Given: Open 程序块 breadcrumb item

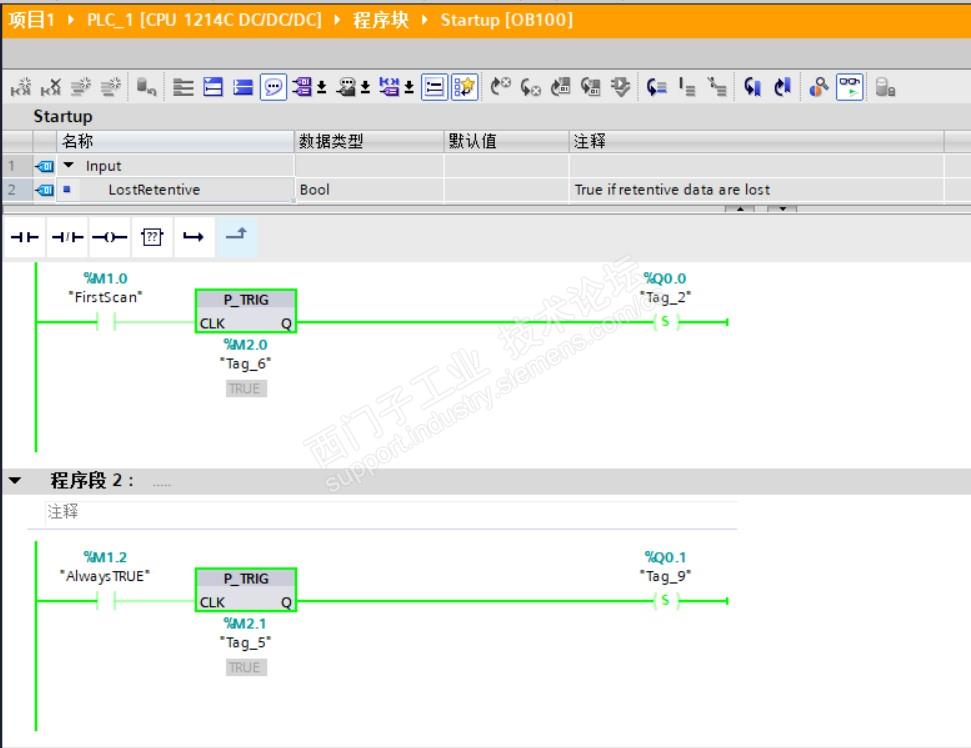Looking at the screenshot, I should (x=381, y=20).
